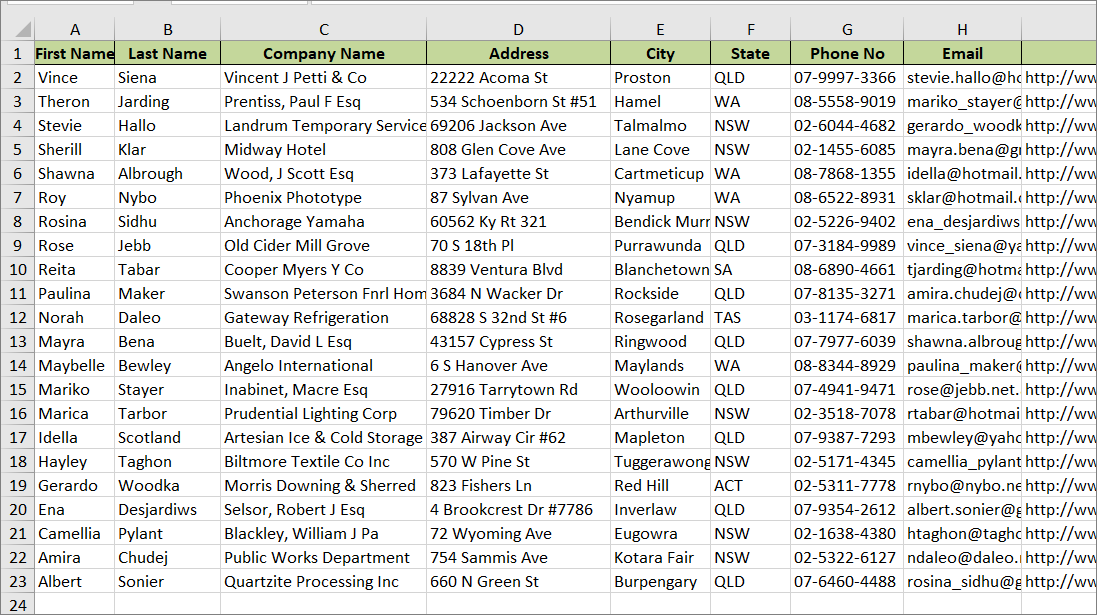Select column D header
This screenshot has width=1097, height=615.
click(x=518, y=29)
